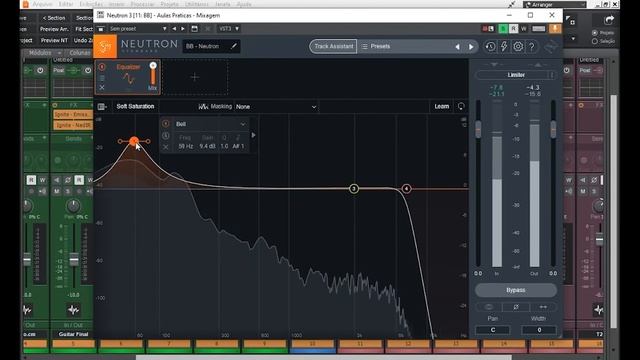Open the VST3 dropdown arrow
The height and width of the screenshot is (360, 640).
pos(237,29)
